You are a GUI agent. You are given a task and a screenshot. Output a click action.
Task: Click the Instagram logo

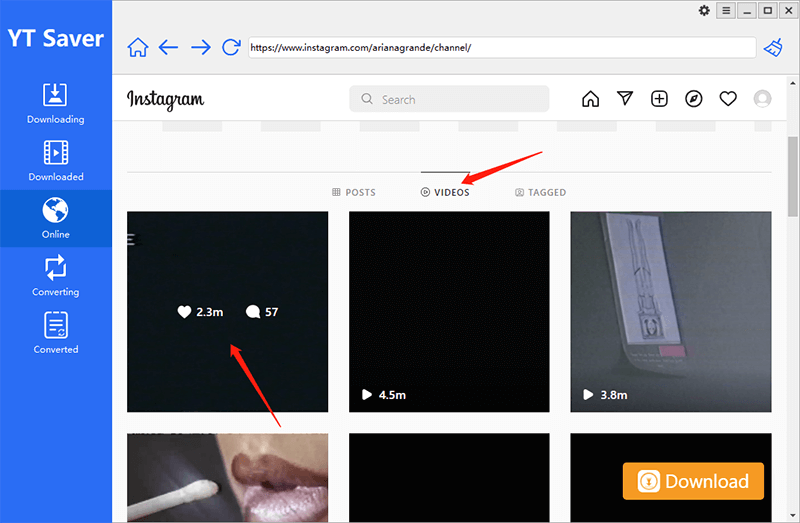click(x=165, y=99)
